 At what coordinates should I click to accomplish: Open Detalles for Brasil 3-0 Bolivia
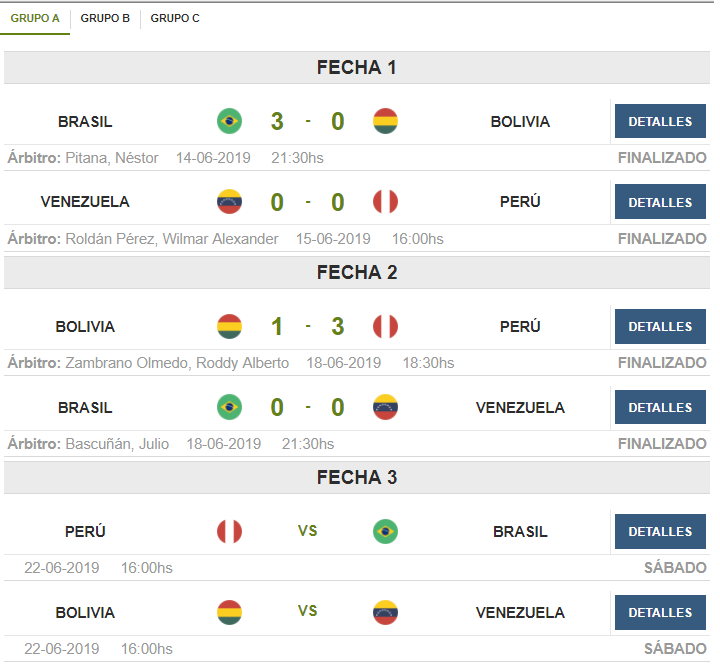tap(660, 121)
